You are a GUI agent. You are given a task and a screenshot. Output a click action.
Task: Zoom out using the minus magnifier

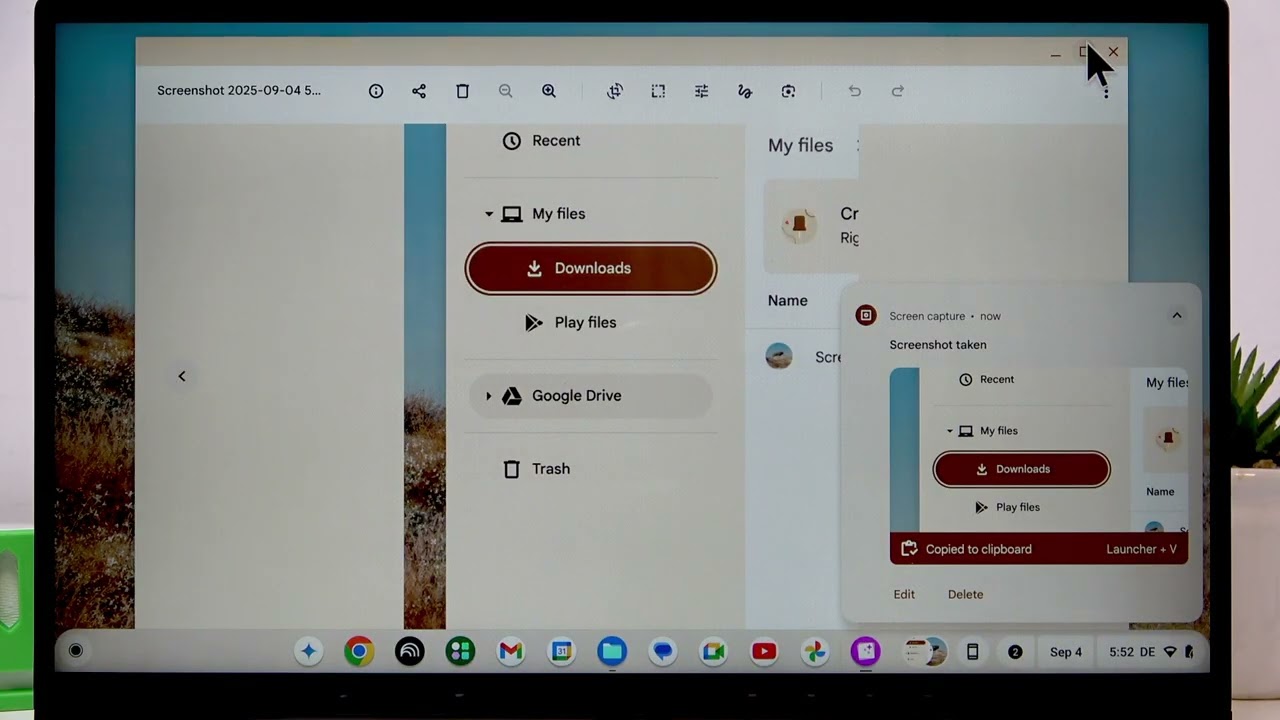pos(506,91)
